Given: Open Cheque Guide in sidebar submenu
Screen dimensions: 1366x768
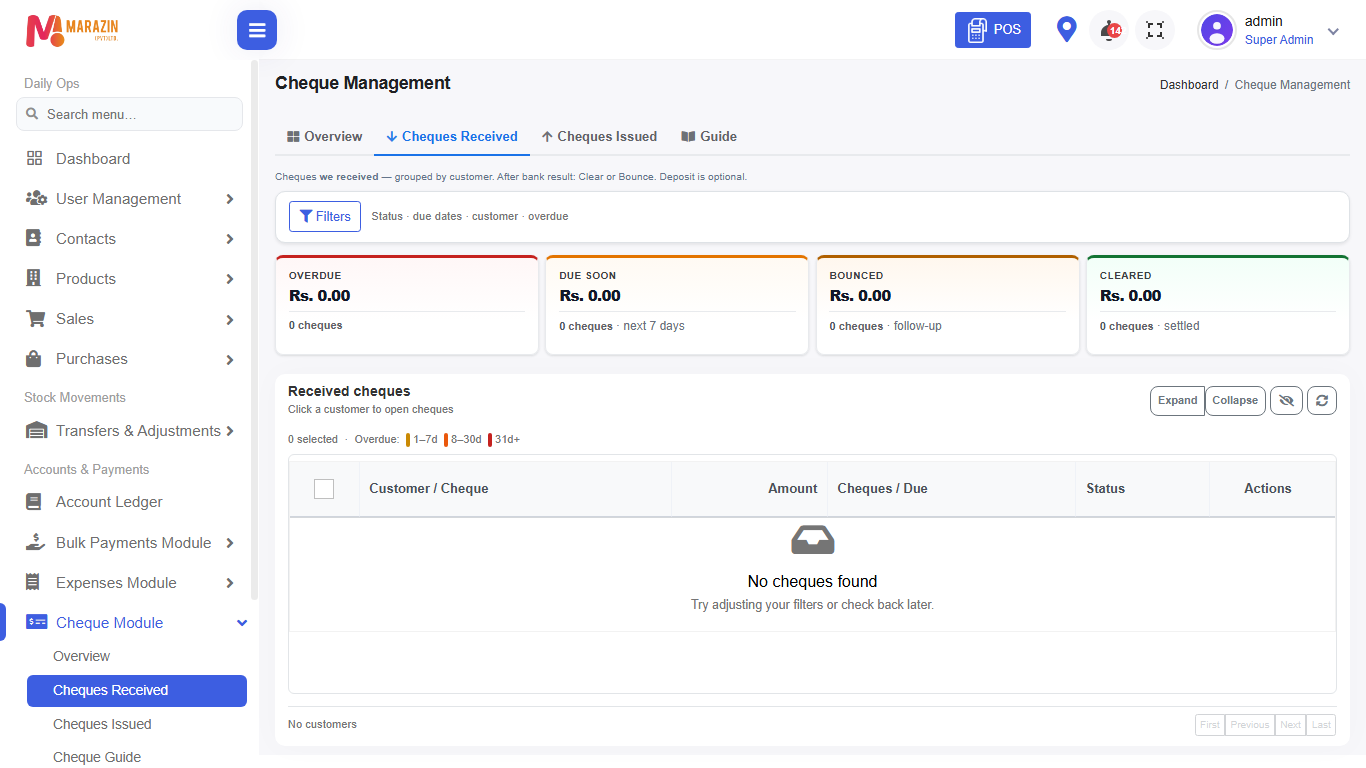Looking at the screenshot, I should coord(97,757).
